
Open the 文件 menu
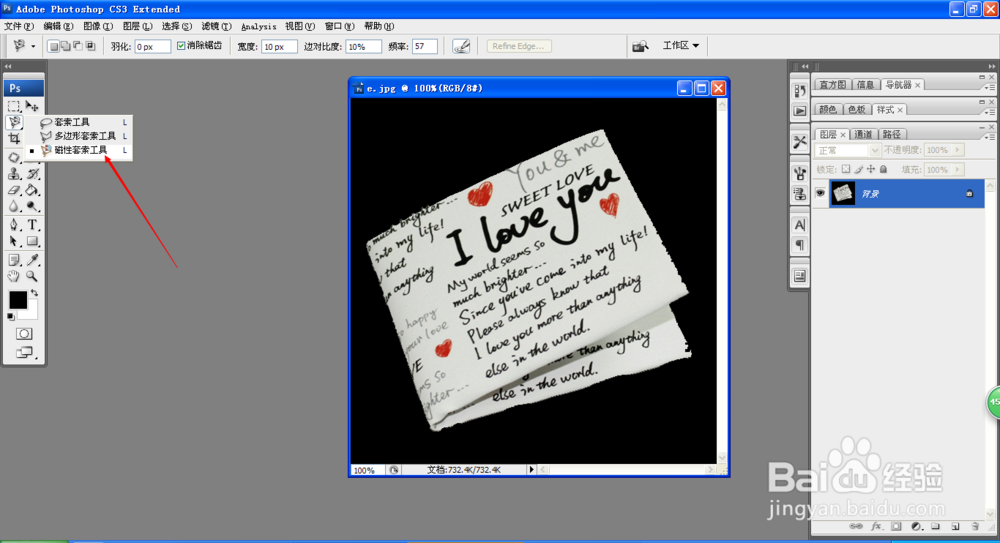coord(18,26)
